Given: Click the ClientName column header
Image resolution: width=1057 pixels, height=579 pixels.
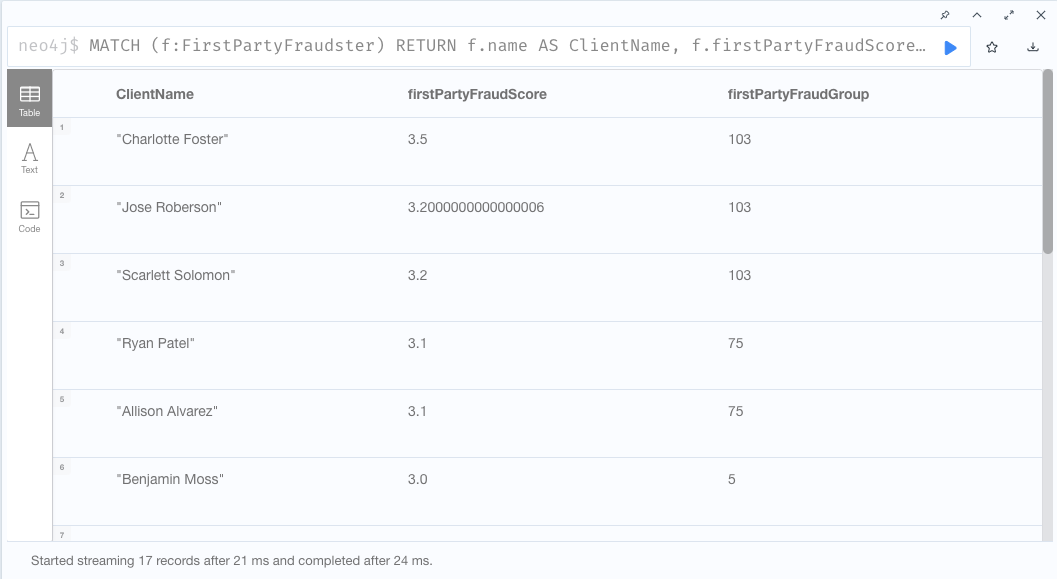Looking at the screenshot, I should 154,94.
